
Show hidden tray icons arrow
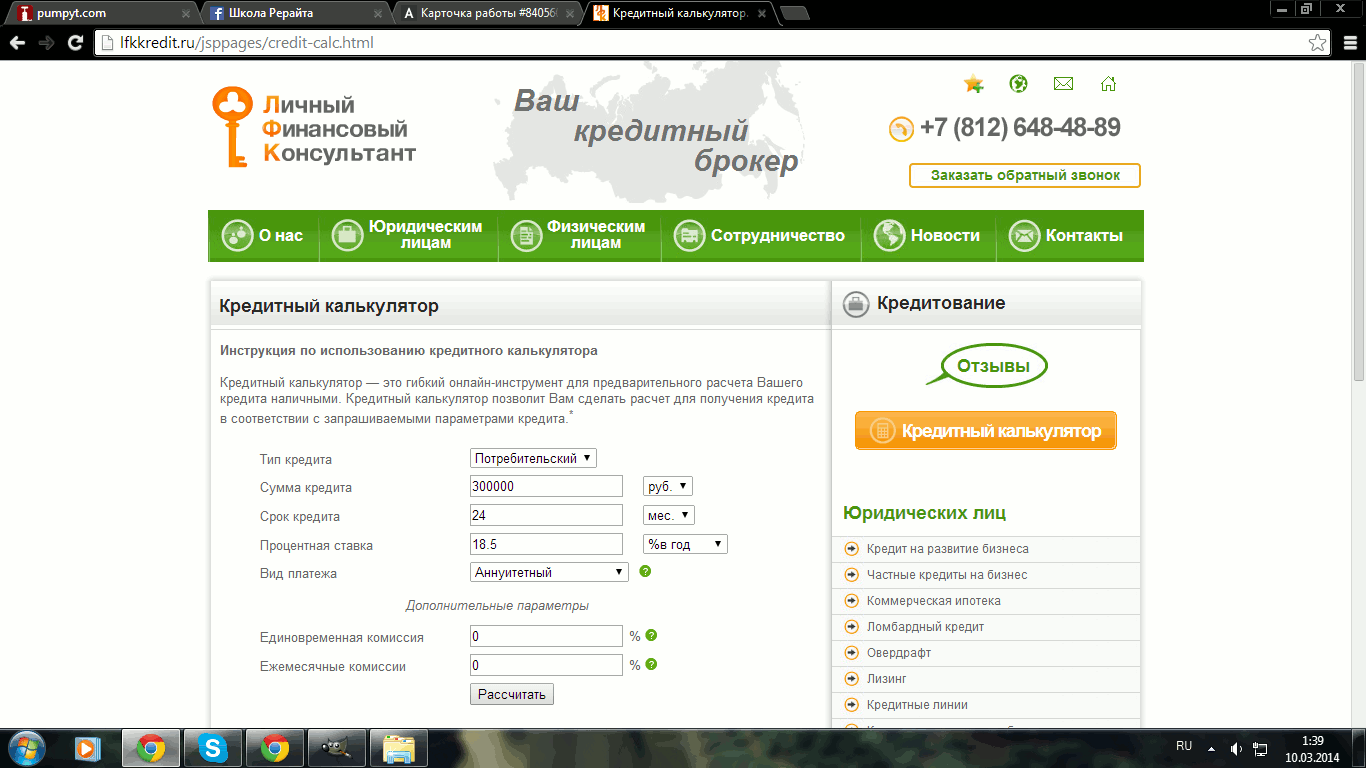1212,748
